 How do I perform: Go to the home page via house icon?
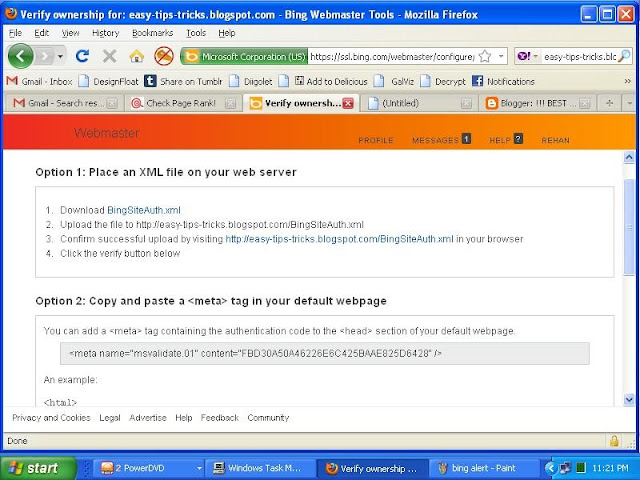pyautogui.click(x=137, y=56)
